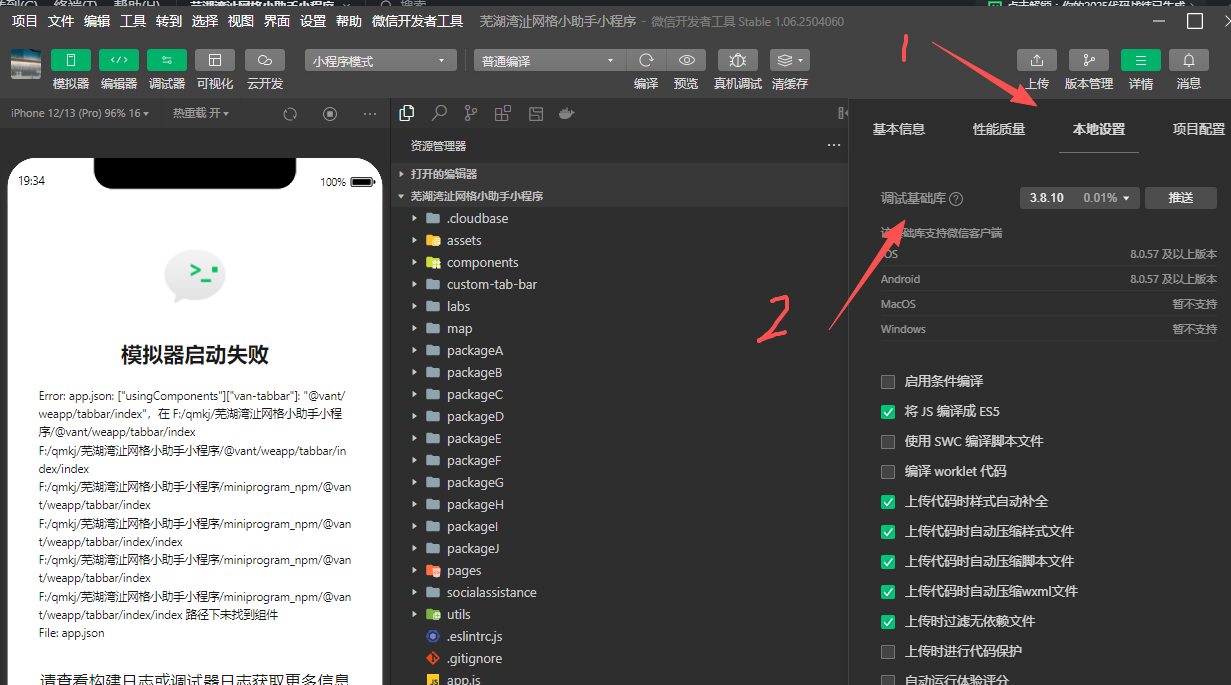
Task: Open the 消息 bell icon
Action: pyautogui.click(x=1188, y=61)
